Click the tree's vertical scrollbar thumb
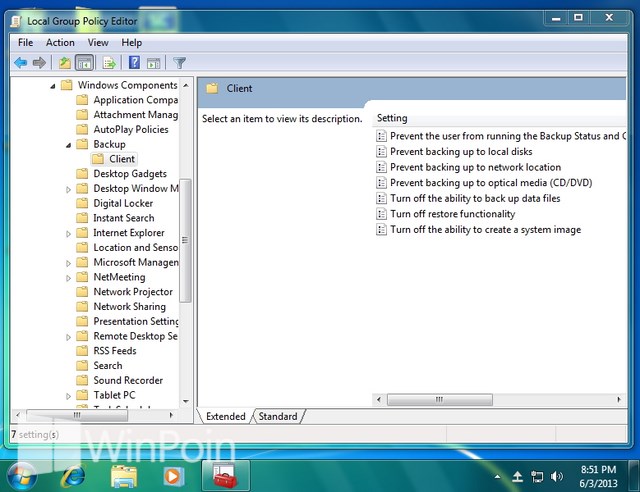640x492 pixels. pos(185,240)
